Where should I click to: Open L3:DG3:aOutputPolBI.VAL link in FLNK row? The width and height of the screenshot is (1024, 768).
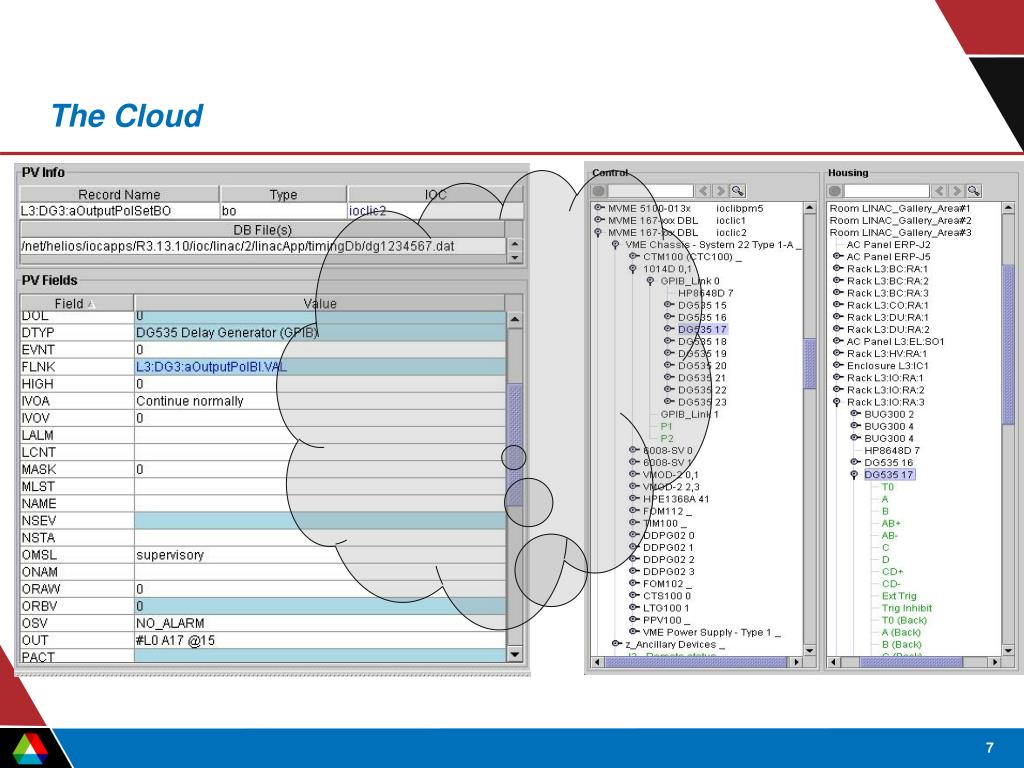[211, 367]
